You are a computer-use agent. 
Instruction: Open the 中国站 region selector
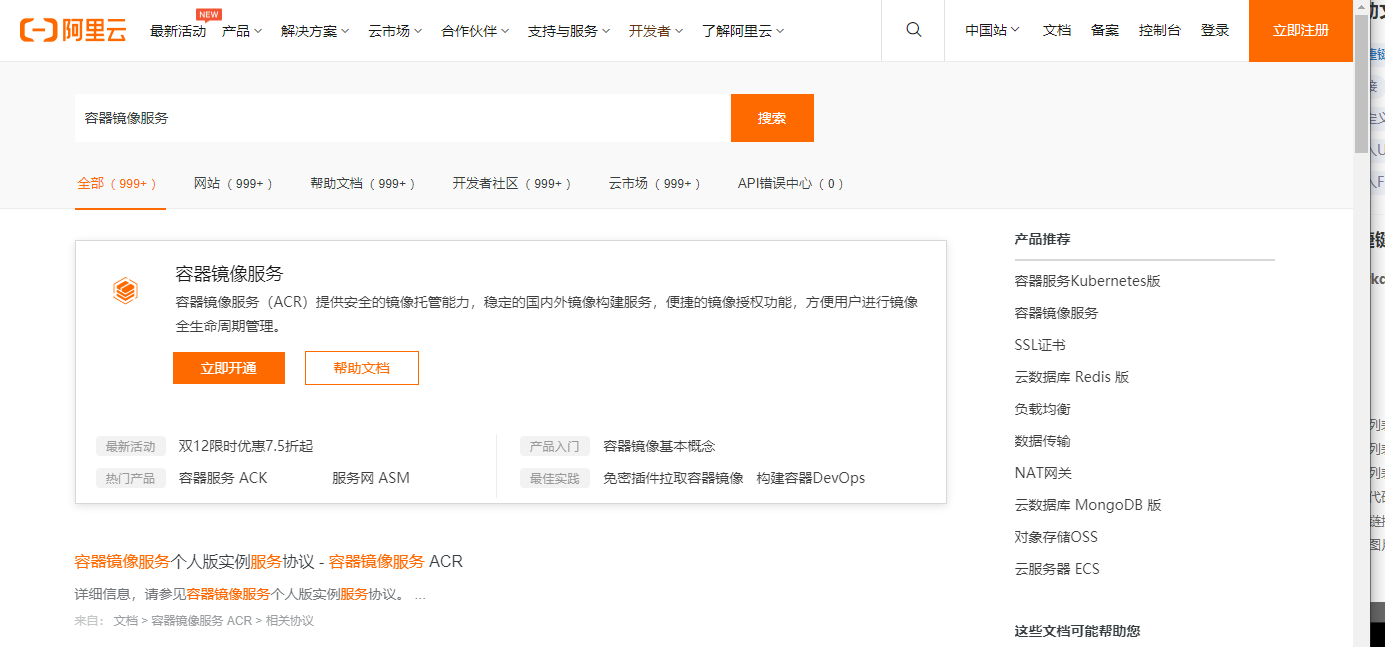tap(992, 30)
